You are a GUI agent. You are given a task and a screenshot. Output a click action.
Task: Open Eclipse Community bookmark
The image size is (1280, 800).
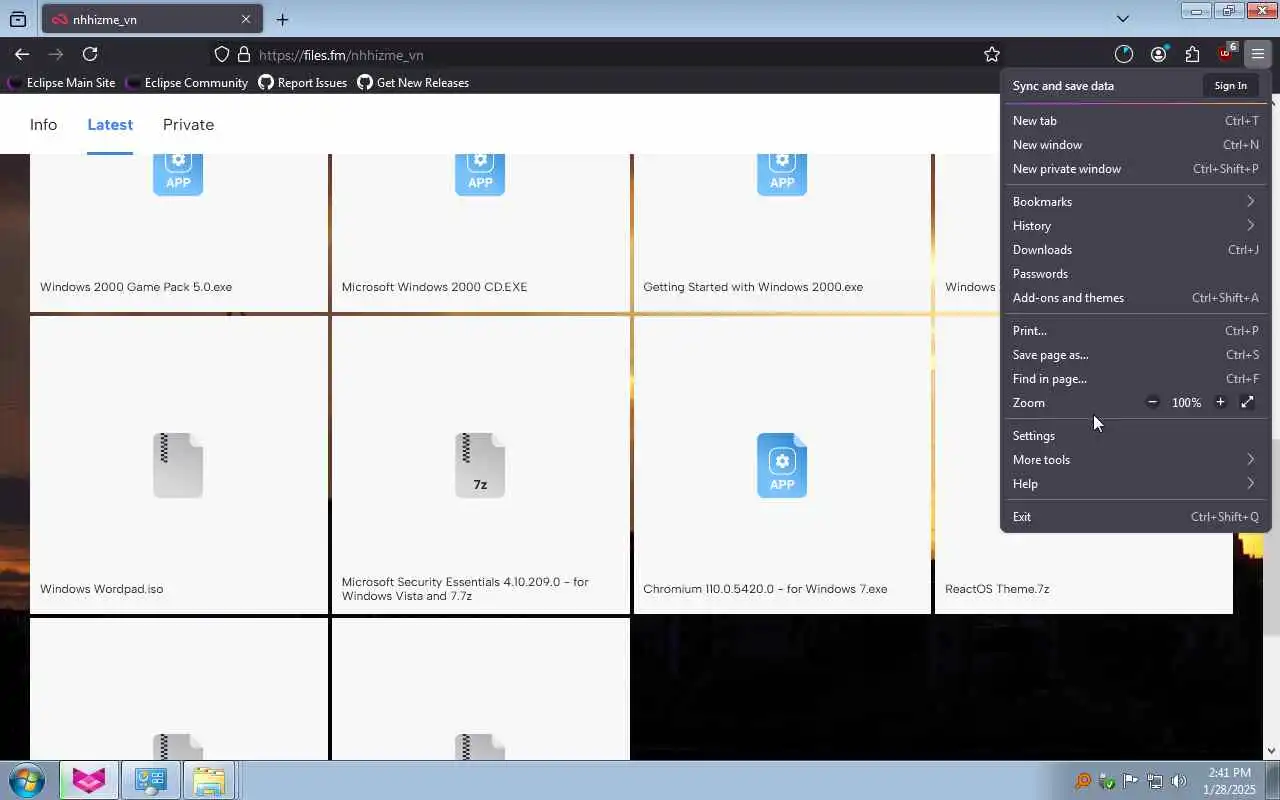[187, 83]
